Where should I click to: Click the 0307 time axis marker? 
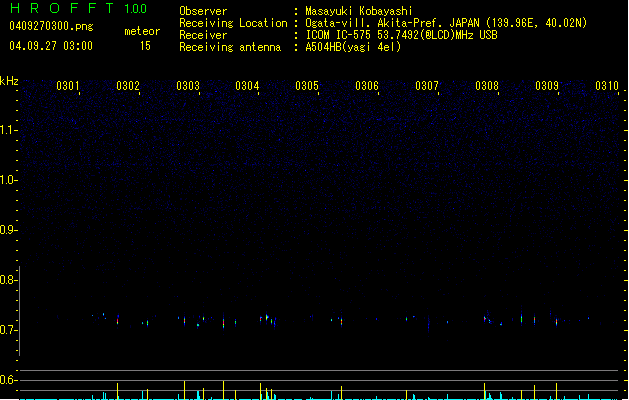tap(427, 85)
